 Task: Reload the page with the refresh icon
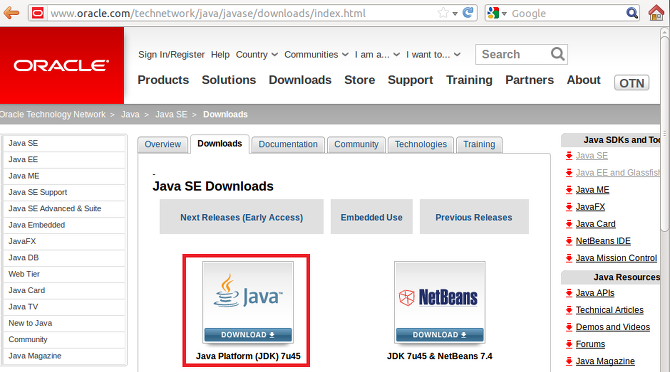468,12
